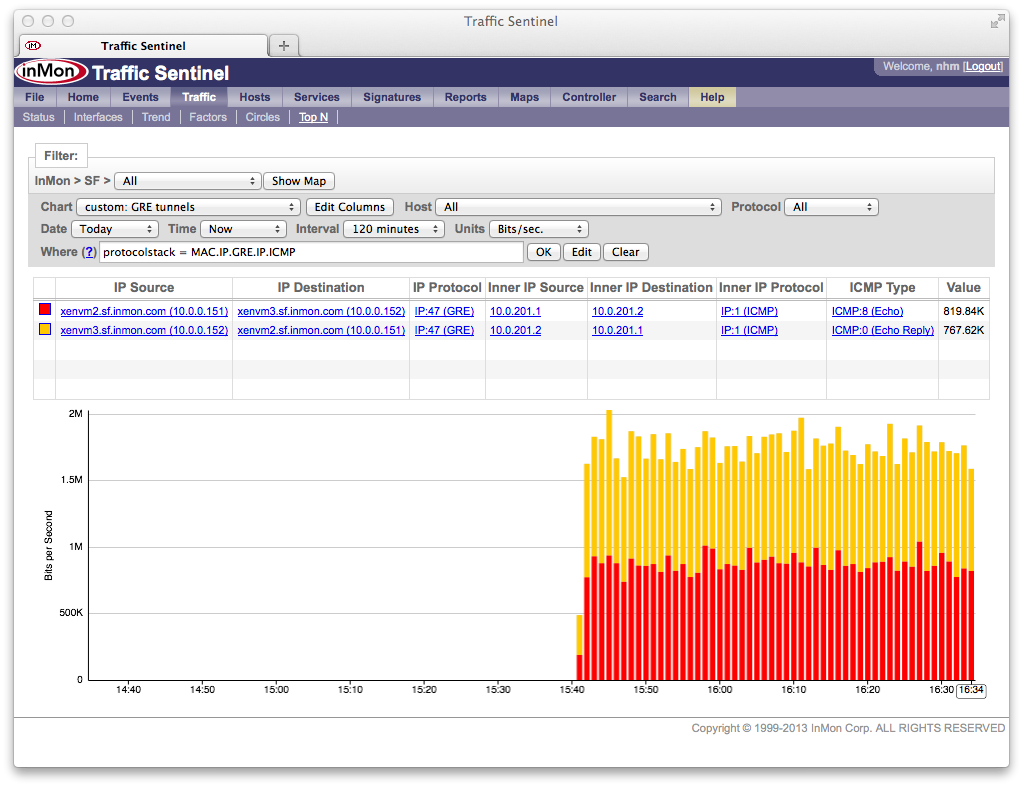1023x787 pixels.
Task: Switch to the Services tab
Action: pos(316,97)
